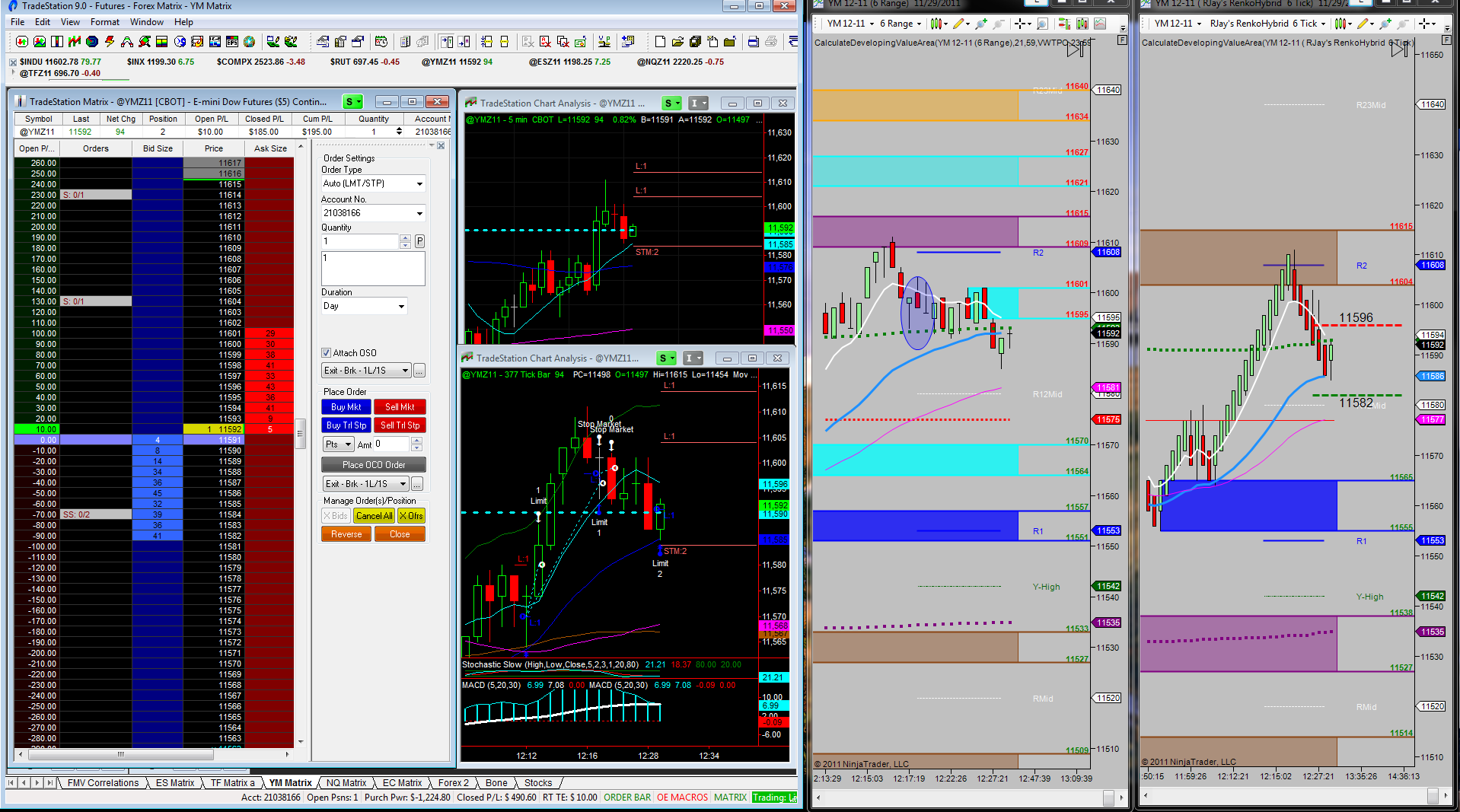Click the Buy Trl Stp button

tap(346, 425)
